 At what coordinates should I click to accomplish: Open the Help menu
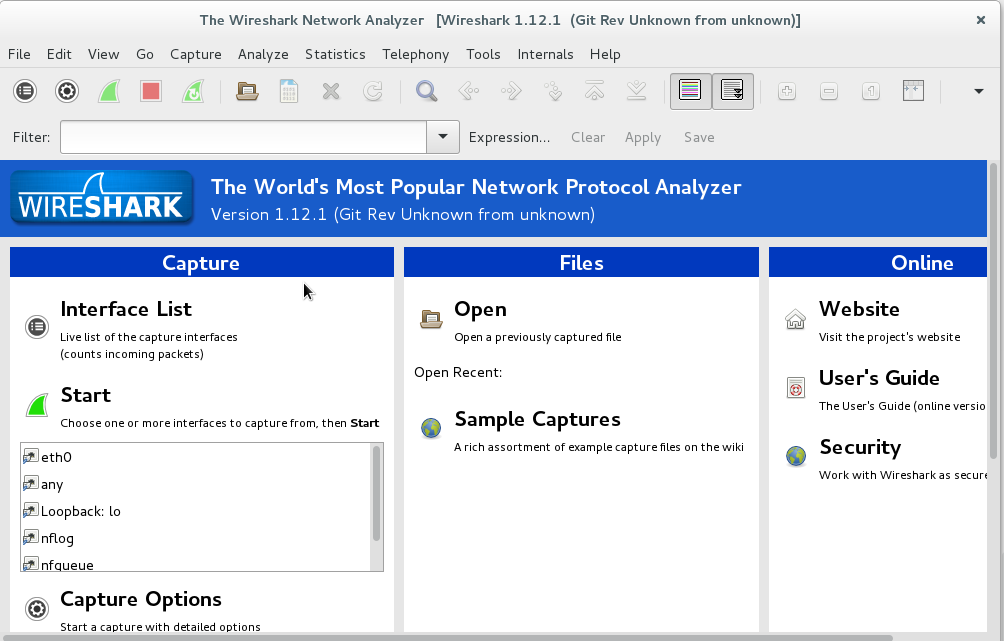click(605, 54)
